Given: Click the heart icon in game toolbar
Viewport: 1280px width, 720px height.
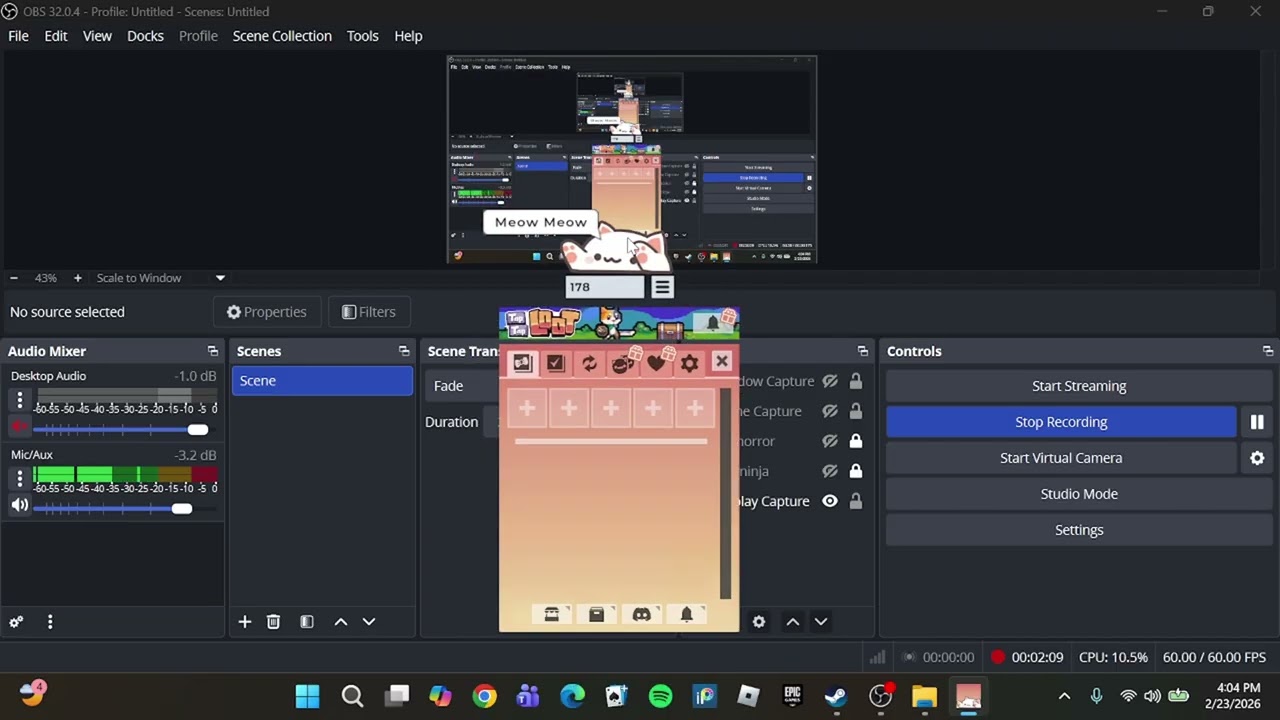Looking at the screenshot, I should 656,363.
